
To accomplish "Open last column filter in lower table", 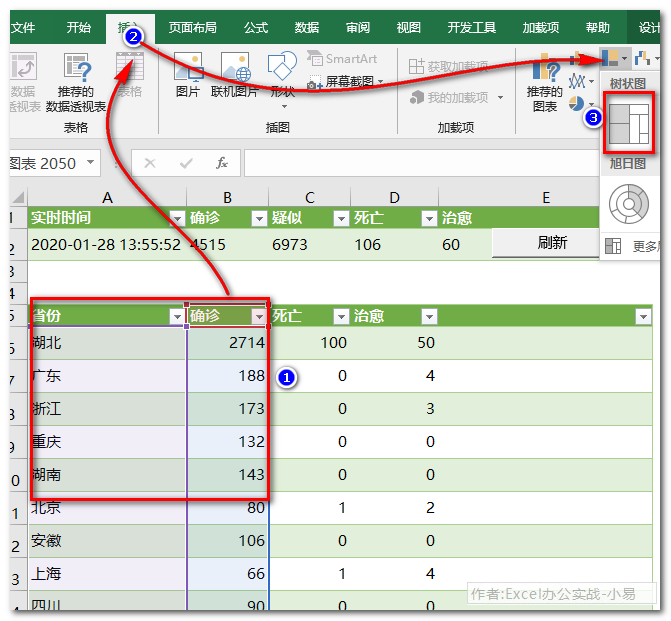I will [x=643, y=317].
